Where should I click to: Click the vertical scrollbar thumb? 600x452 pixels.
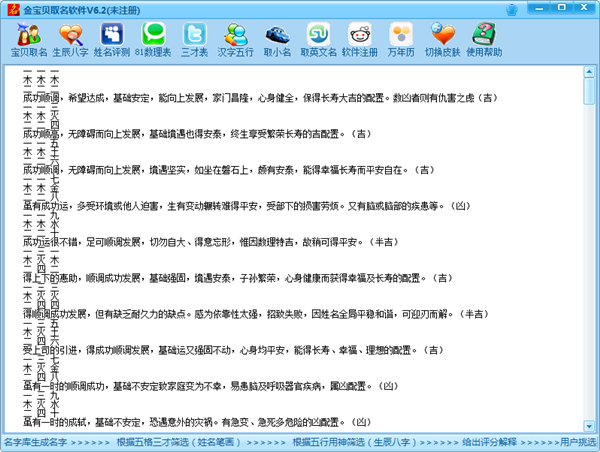point(589,91)
